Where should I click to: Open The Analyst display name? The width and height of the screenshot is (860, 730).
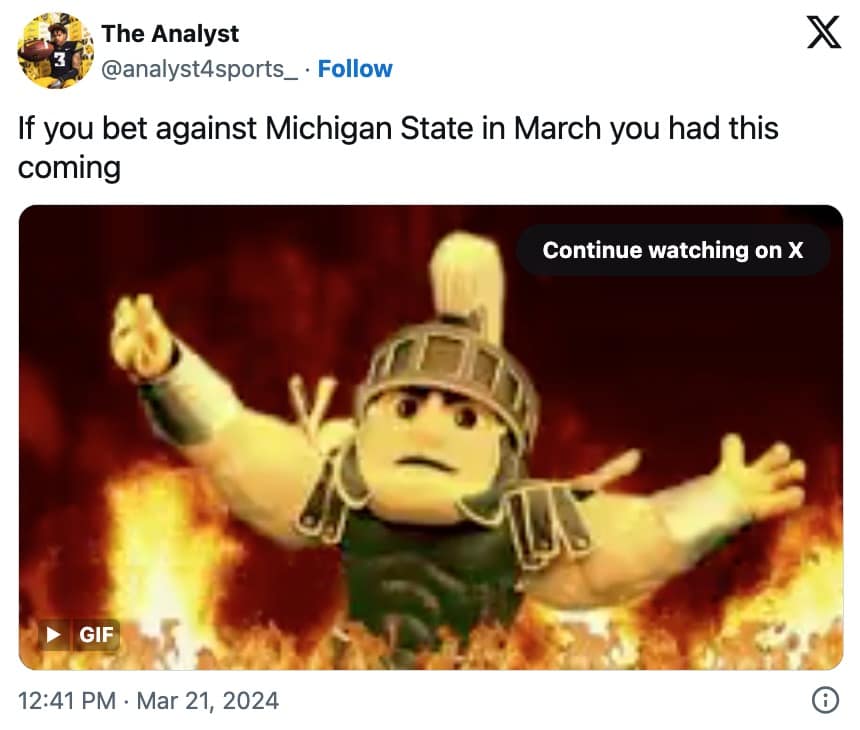click(x=170, y=33)
